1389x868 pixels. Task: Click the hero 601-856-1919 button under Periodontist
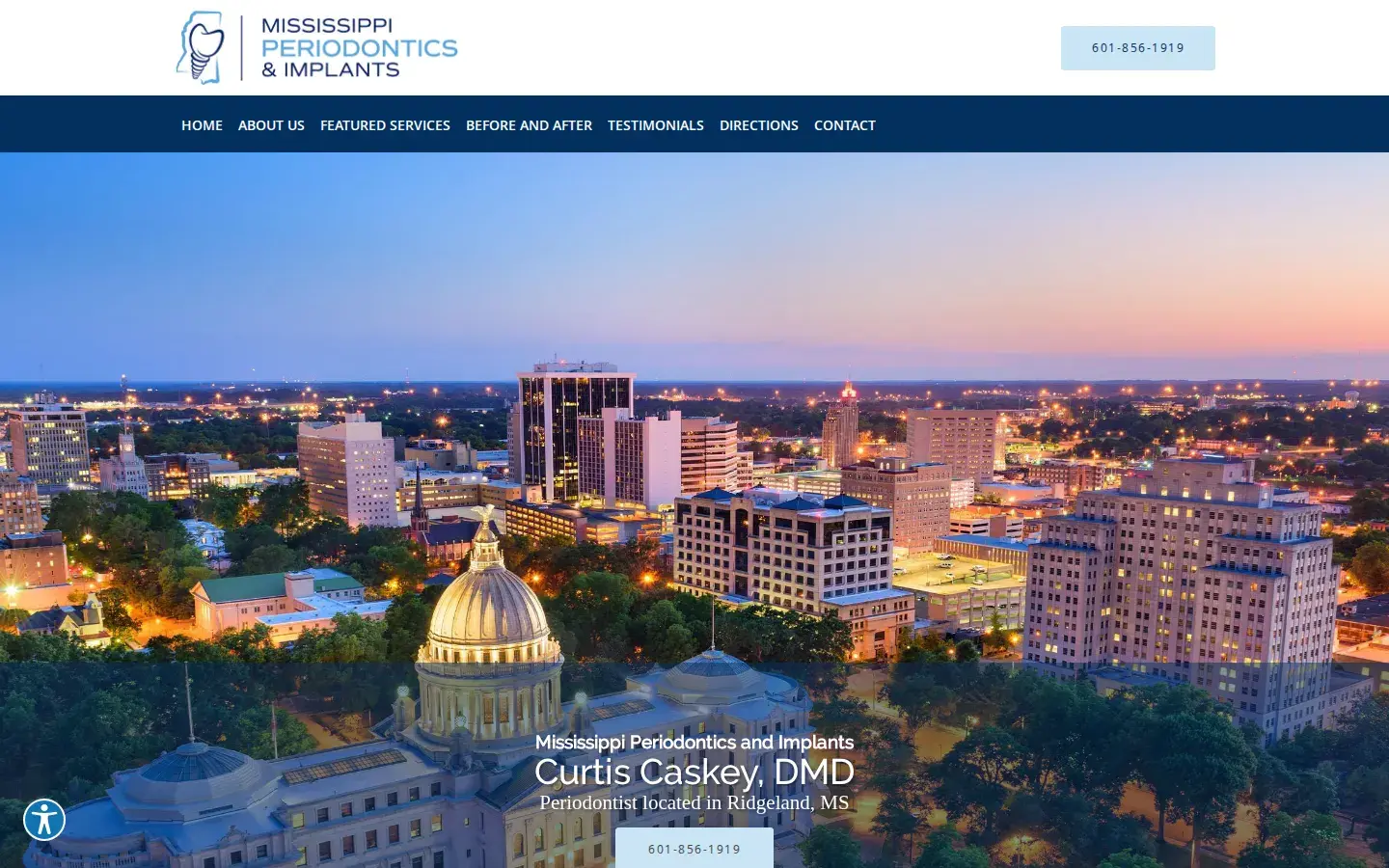[x=694, y=848]
